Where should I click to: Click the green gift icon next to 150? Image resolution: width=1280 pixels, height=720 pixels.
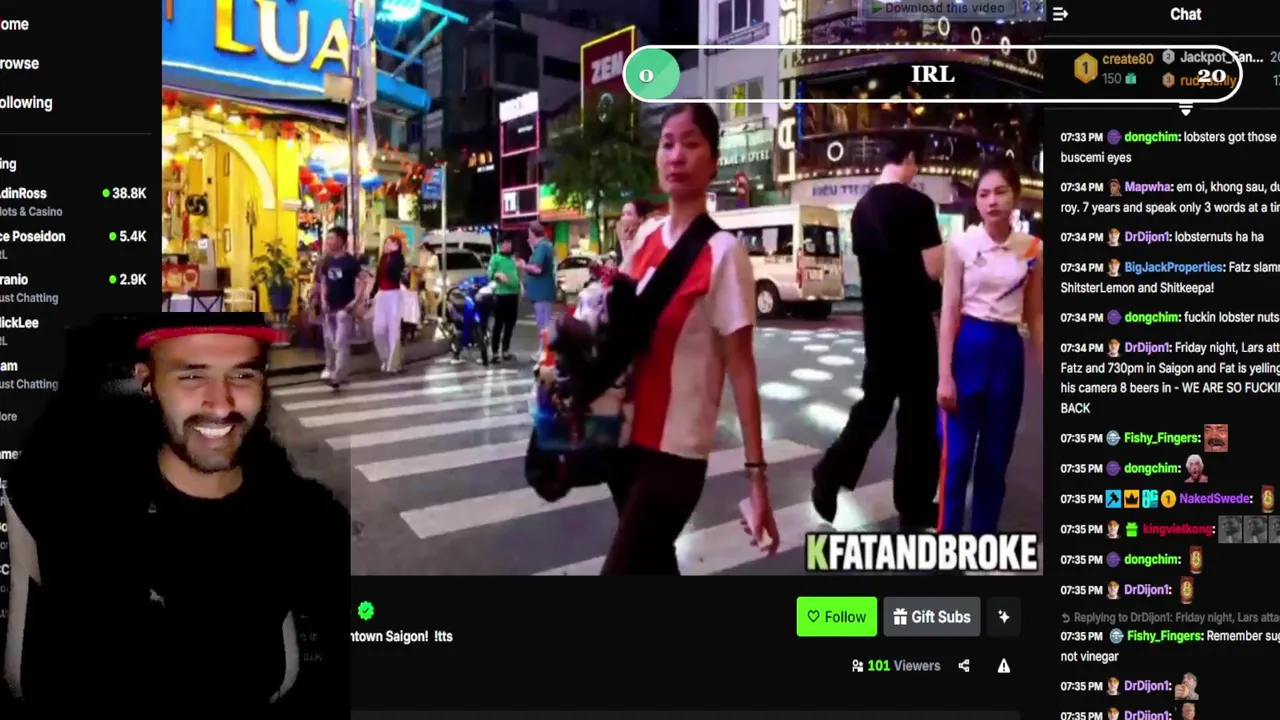1131,78
